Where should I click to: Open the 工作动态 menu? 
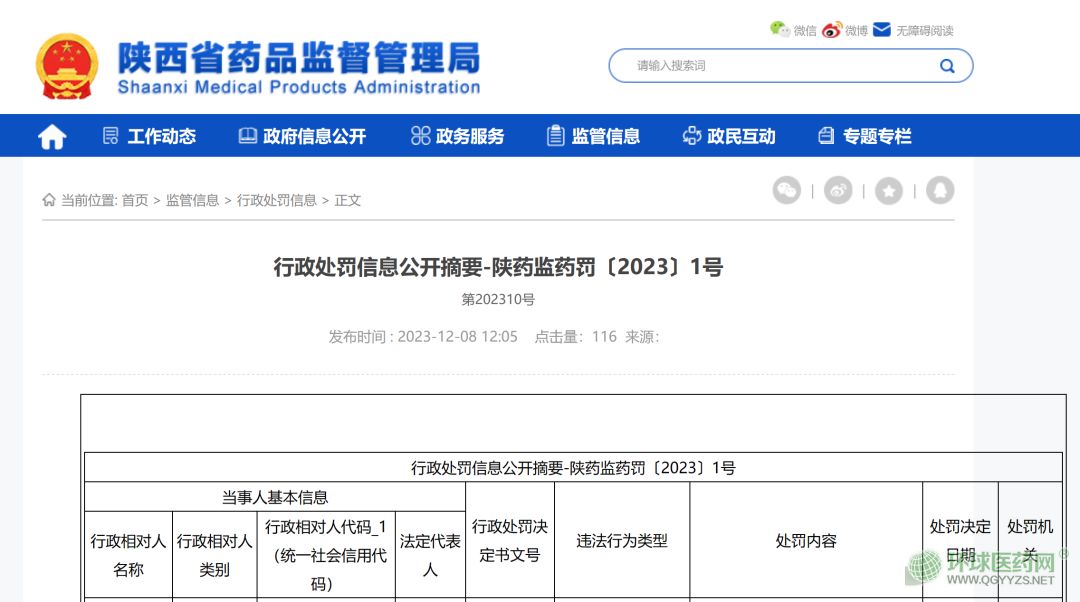coord(149,137)
